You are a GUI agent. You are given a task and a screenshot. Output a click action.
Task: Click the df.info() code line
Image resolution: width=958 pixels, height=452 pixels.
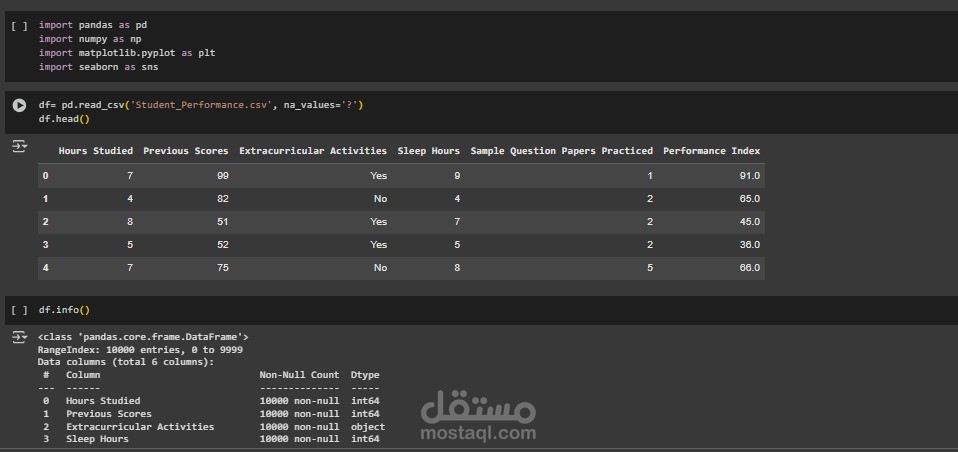(64, 310)
